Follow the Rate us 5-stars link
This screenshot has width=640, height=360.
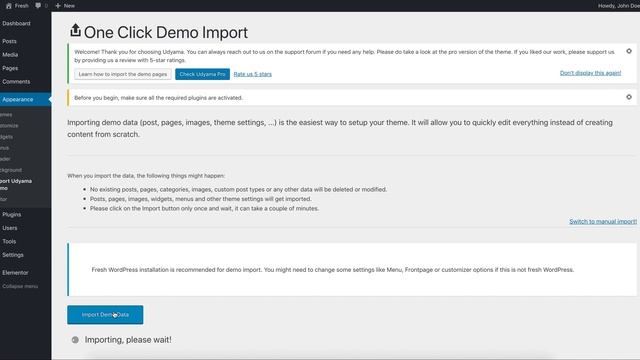pyautogui.click(x=253, y=74)
